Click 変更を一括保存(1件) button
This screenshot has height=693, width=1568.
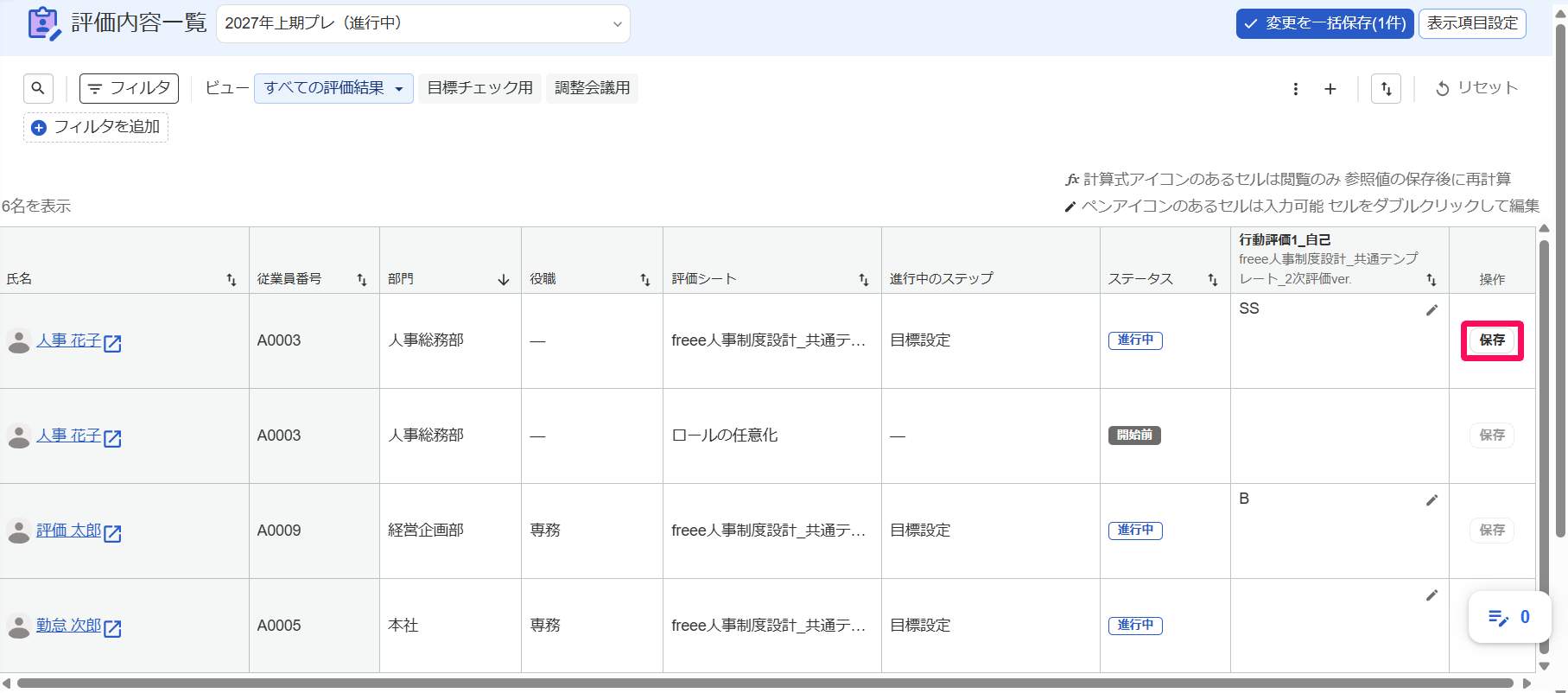1324,23
